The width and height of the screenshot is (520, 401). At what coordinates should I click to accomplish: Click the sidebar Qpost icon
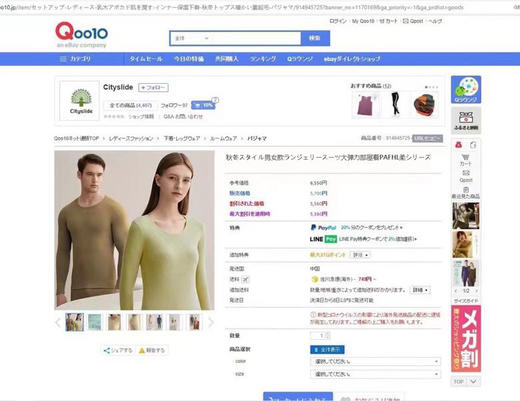point(466,176)
